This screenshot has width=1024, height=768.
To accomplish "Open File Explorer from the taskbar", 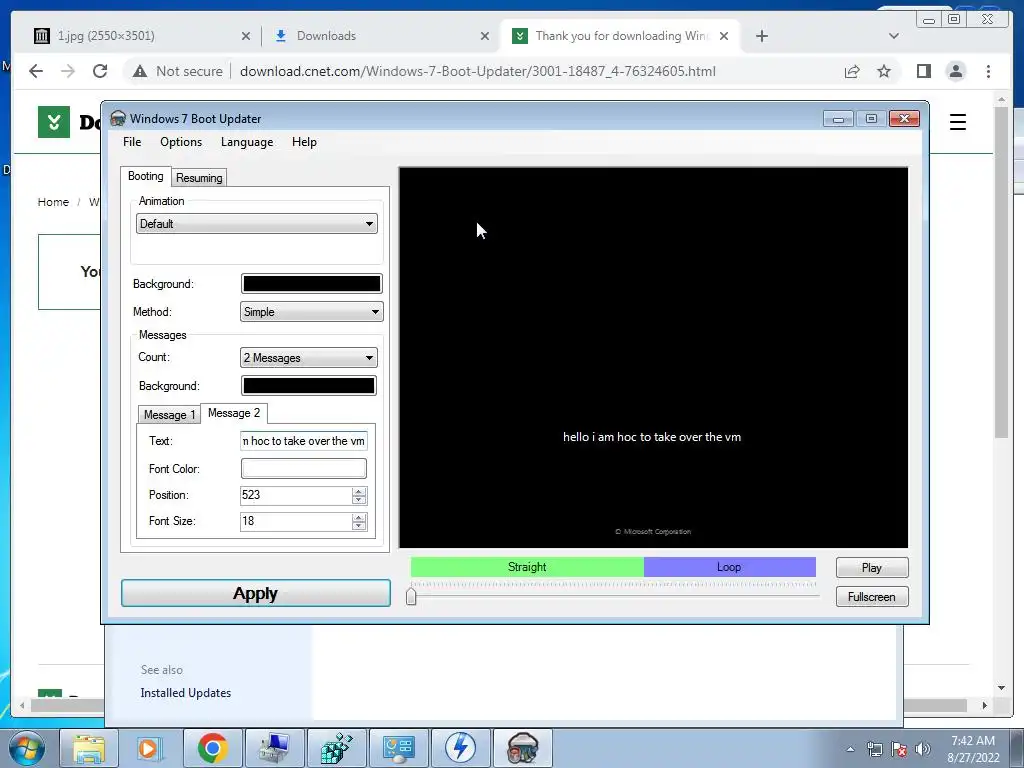I will click(89, 748).
